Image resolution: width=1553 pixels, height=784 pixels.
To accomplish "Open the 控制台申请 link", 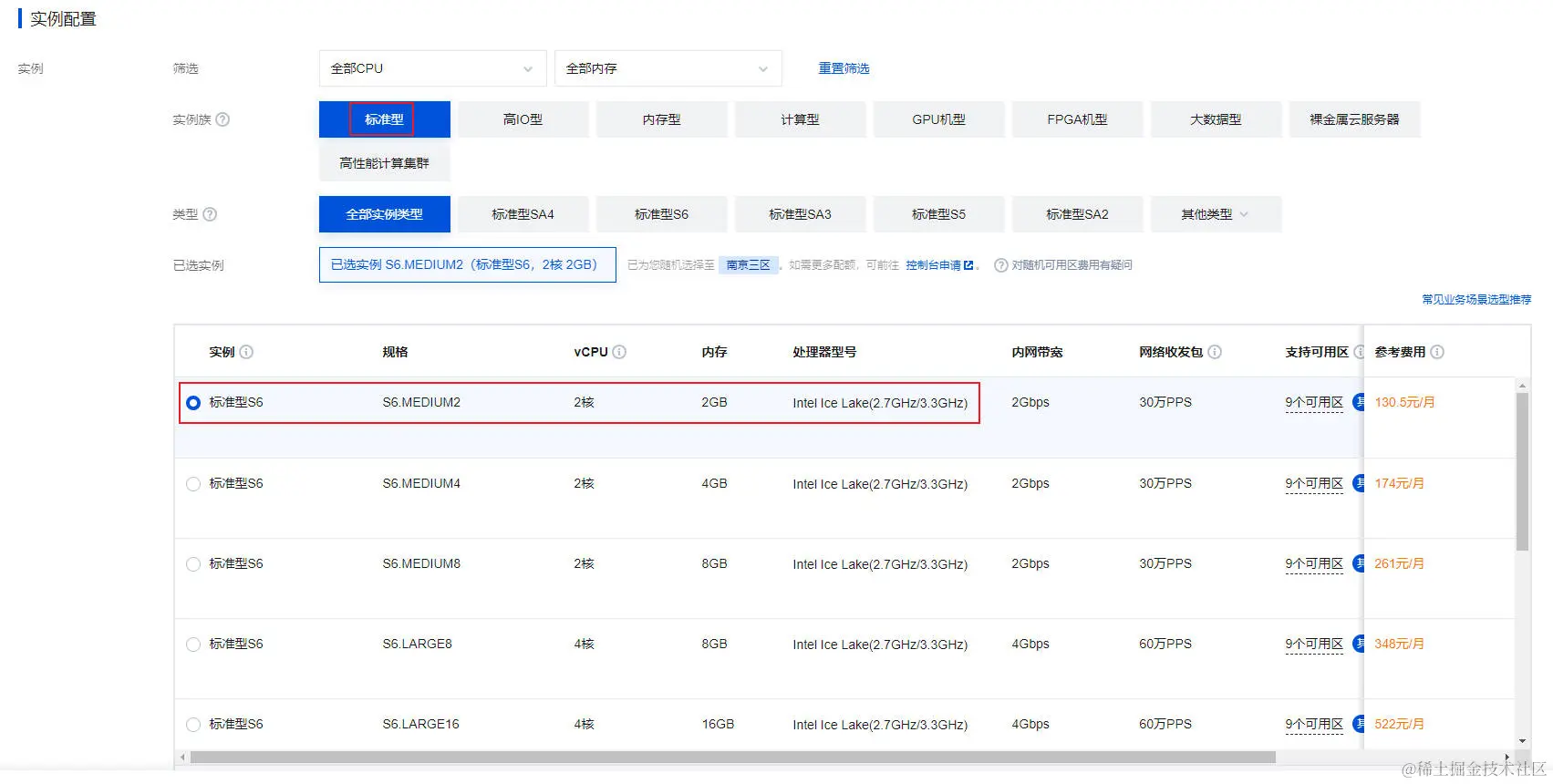I will [x=933, y=265].
